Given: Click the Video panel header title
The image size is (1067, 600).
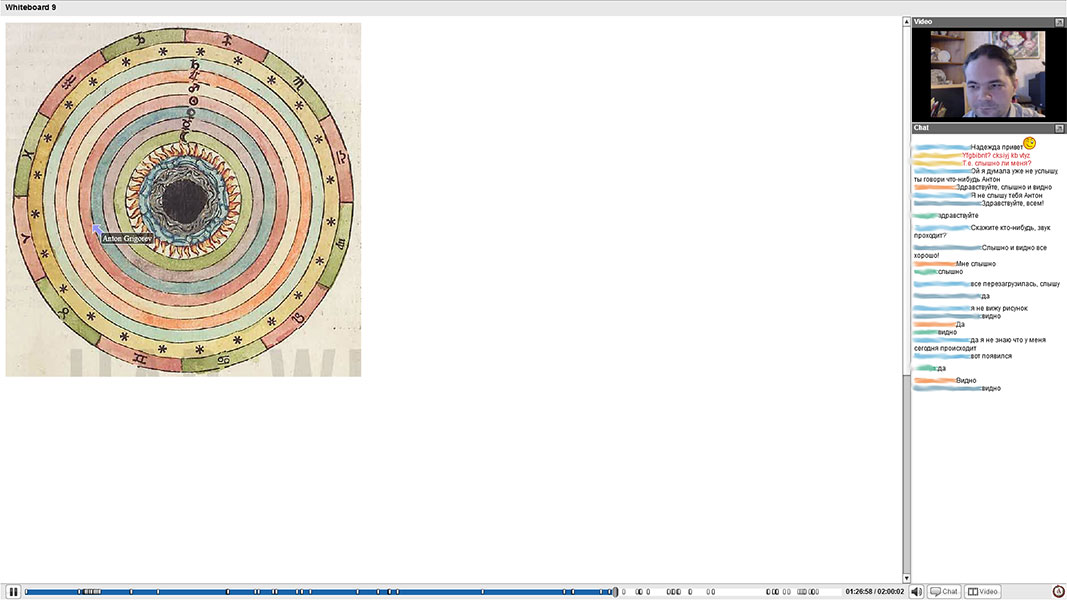Looking at the screenshot, I should [x=923, y=22].
